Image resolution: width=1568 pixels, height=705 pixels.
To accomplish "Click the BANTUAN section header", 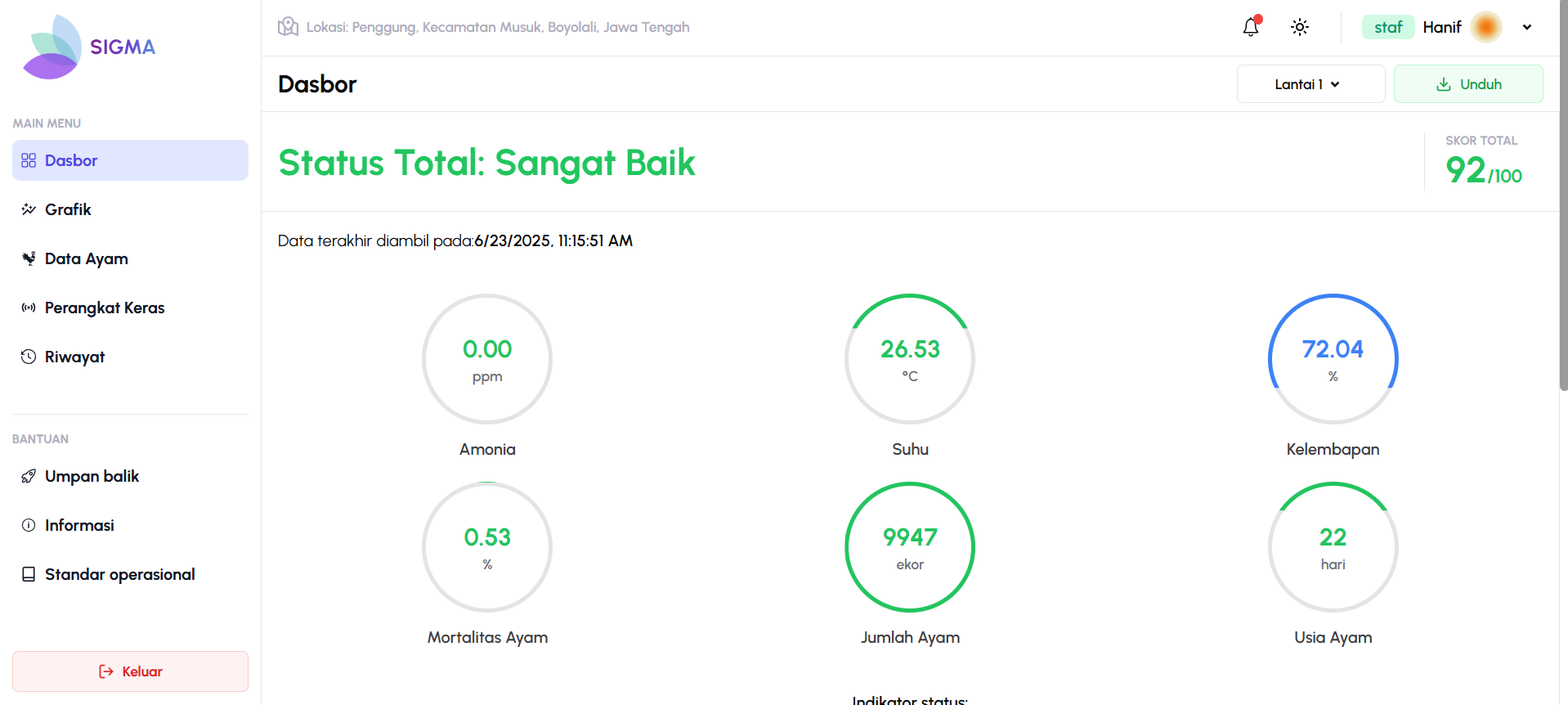I will [40, 439].
